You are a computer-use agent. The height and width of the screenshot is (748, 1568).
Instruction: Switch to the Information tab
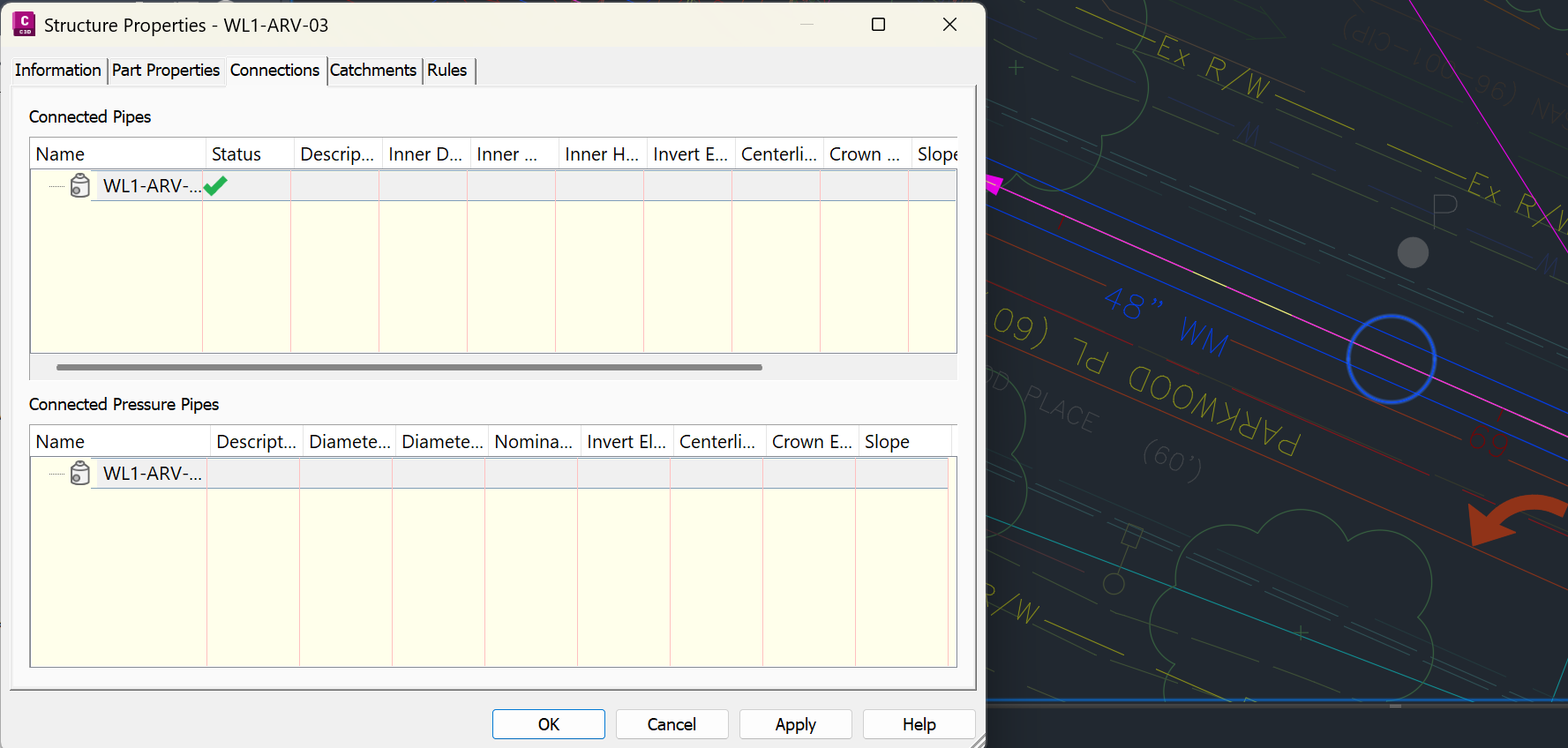coord(58,71)
